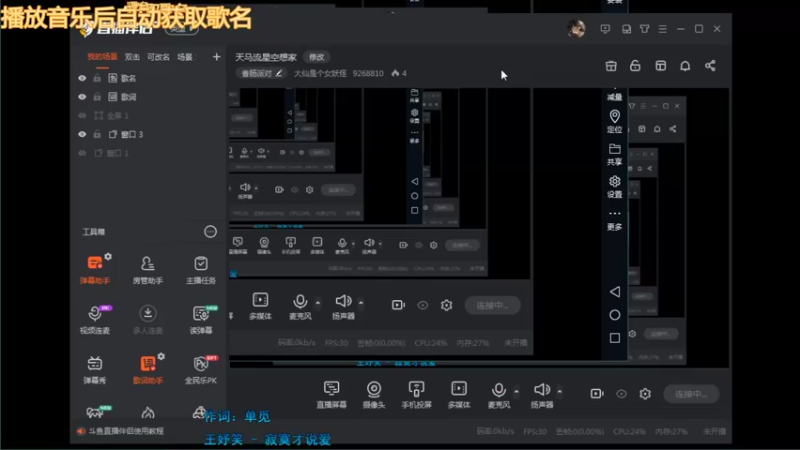Screen dimensions: 800x450
Task: Open 歌词助手 gear settings
Action: pyautogui.click(x=161, y=356)
